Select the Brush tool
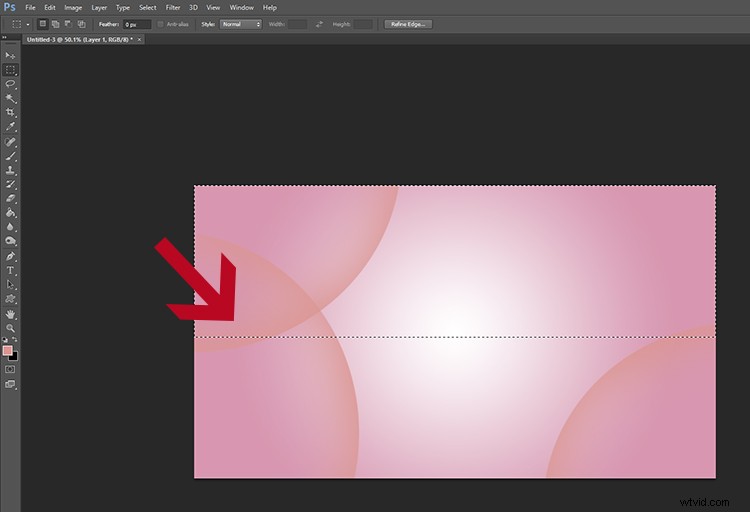The image size is (750, 512). [x=10, y=156]
